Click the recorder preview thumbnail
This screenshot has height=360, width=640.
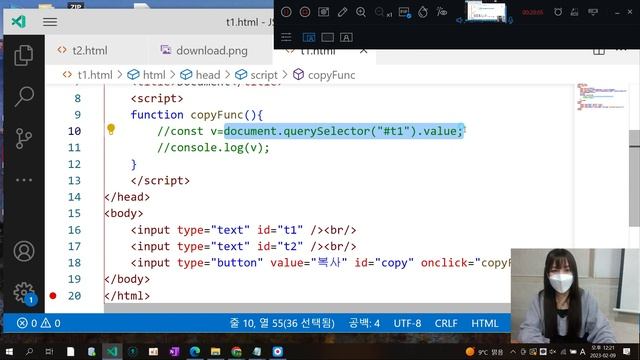pyautogui.click(x=487, y=11)
